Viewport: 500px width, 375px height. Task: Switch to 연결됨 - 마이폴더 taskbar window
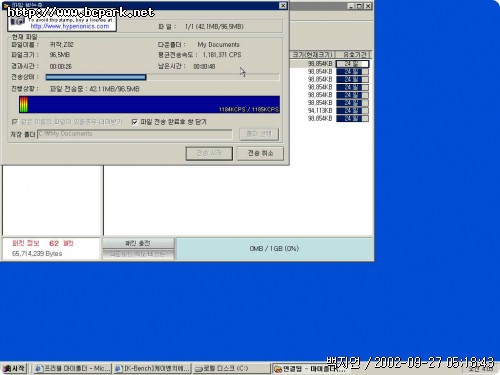[311, 369]
